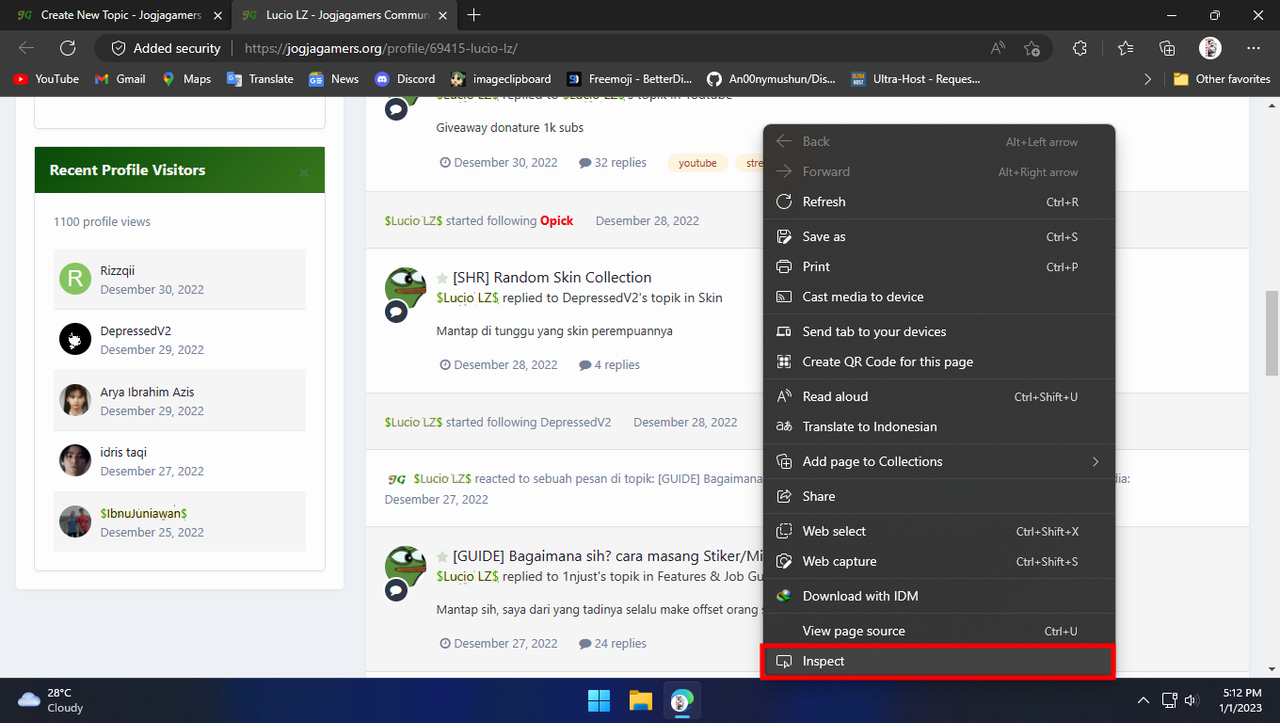Open File Explorer from taskbar
Image resolution: width=1280 pixels, height=723 pixels.
[640, 700]
